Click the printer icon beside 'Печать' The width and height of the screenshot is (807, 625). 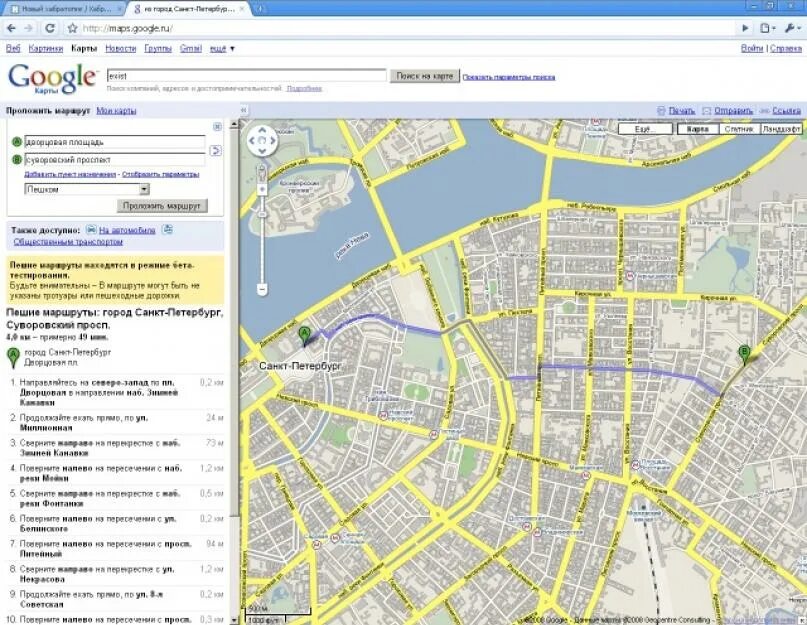point(661,111)
